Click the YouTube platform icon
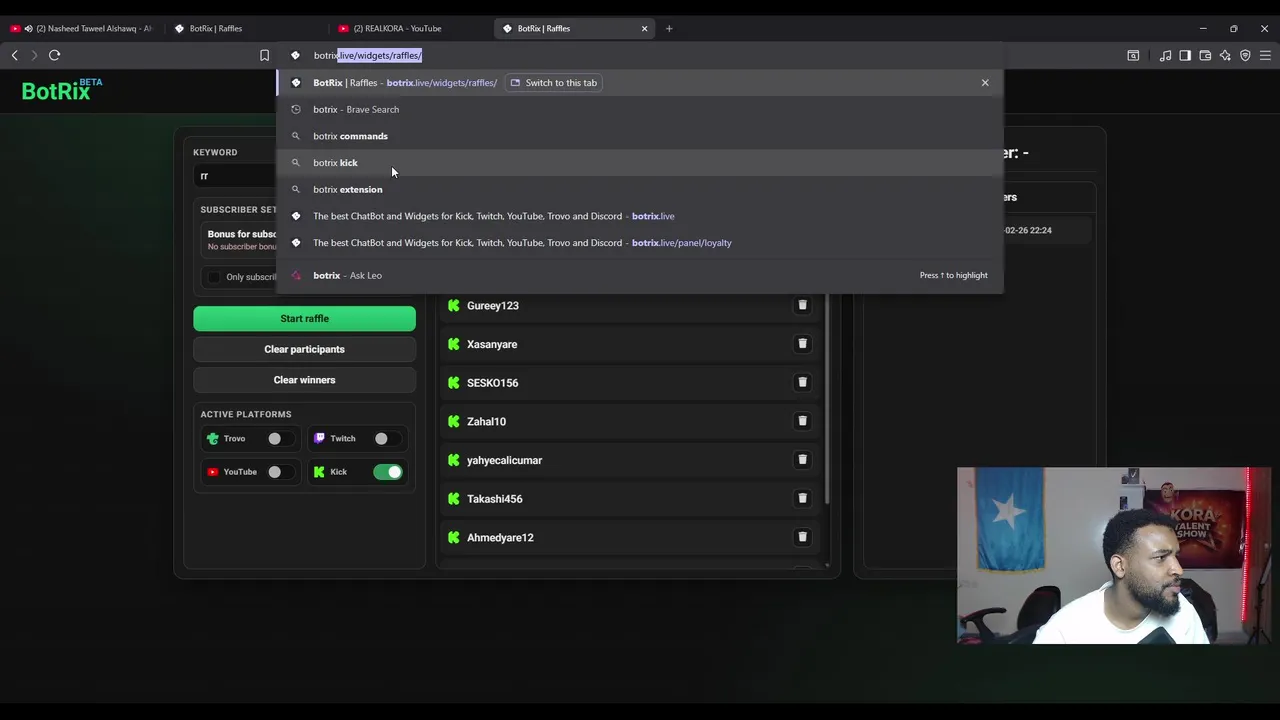 tap(213, 472)
